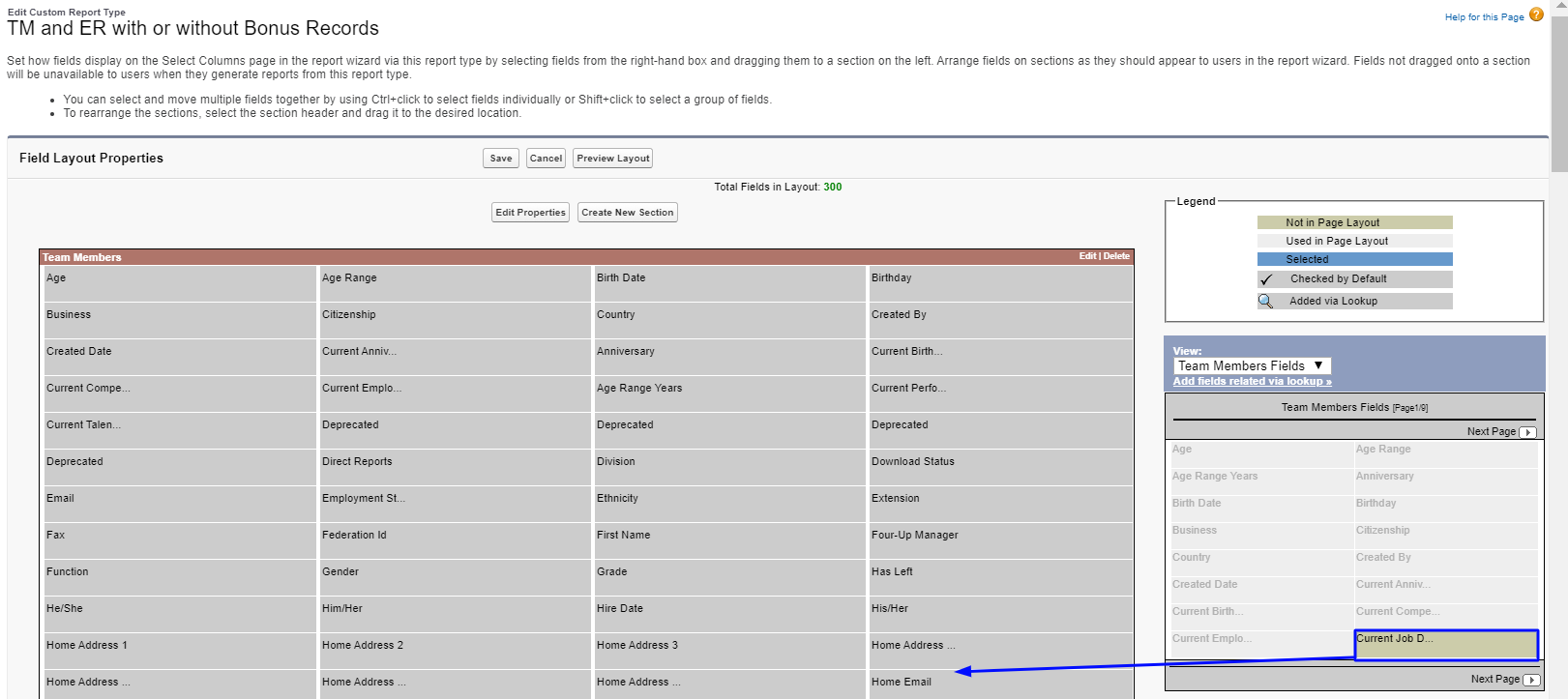
Task: Click the help question mark icon
Action: [x=1535, y=15]
